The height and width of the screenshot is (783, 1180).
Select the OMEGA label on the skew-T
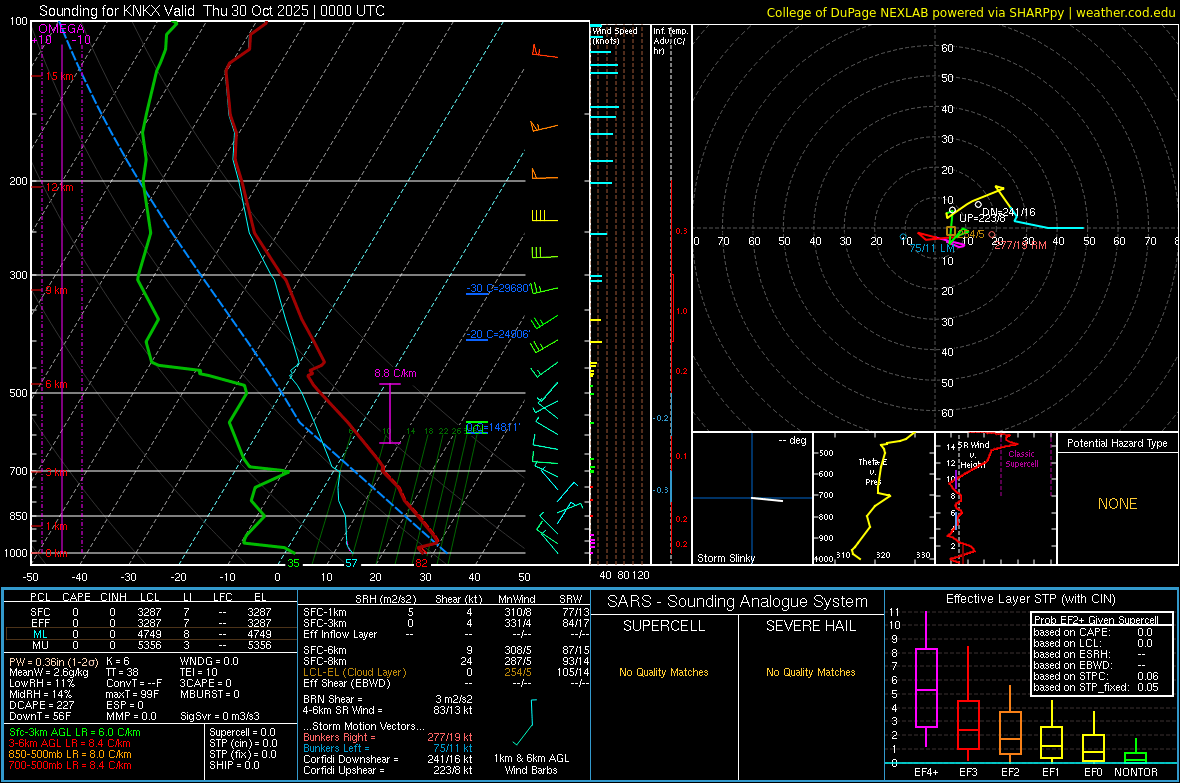(62, 29)
